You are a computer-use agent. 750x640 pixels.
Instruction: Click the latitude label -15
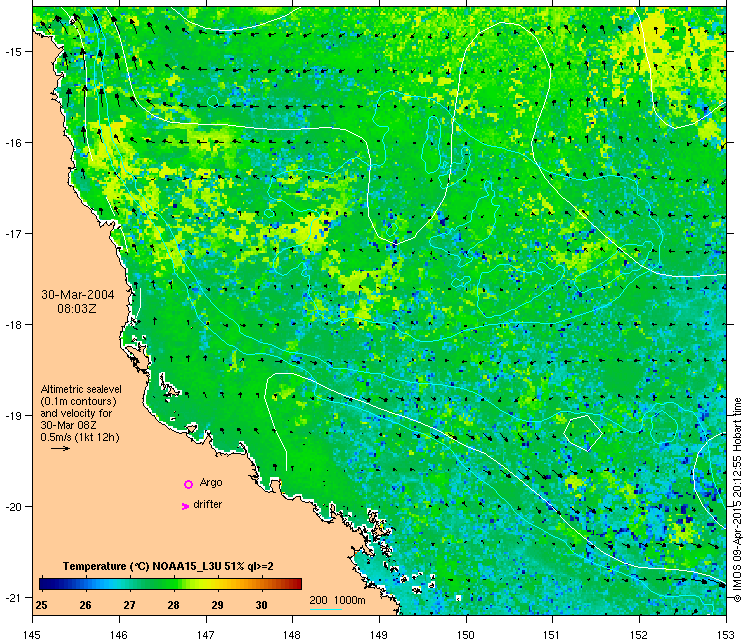coord(13,52)
